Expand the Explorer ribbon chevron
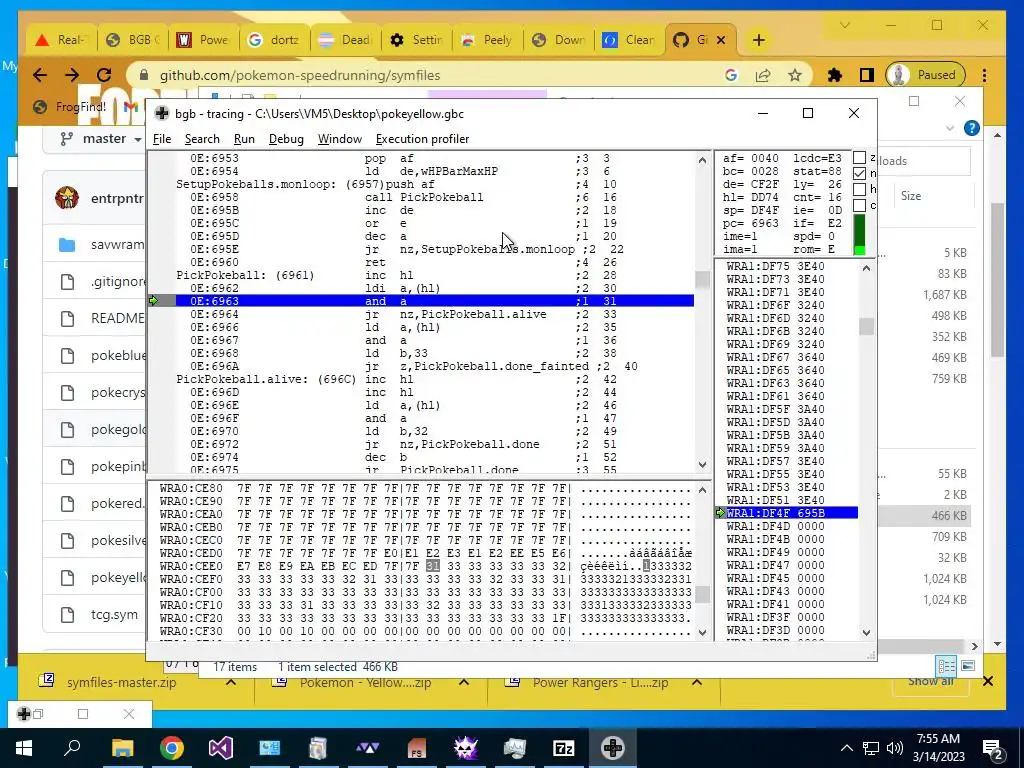Image resolution: width=1024 pixels, height=768 pixels. pyautogui.click(x=950, y=129)
